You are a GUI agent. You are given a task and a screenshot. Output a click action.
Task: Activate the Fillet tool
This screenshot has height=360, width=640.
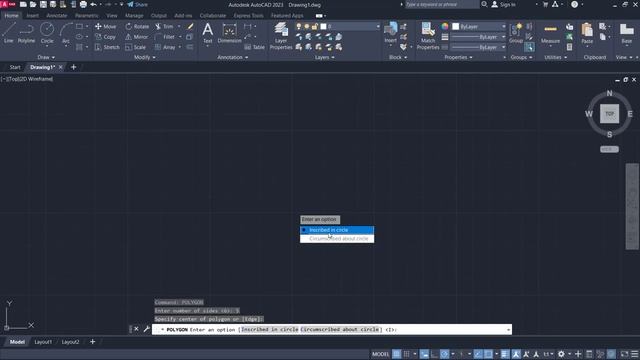coord(165,37)
